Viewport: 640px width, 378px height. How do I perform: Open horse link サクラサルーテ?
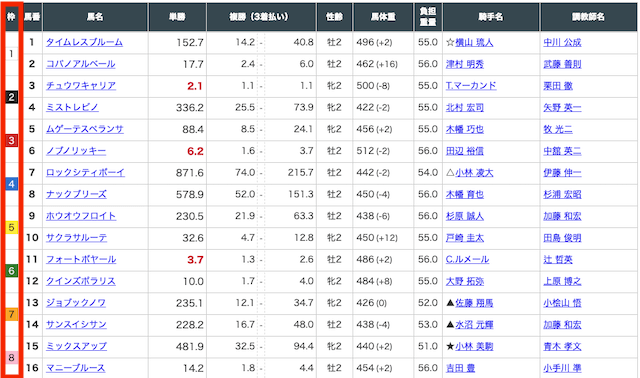tap(76, 238)
